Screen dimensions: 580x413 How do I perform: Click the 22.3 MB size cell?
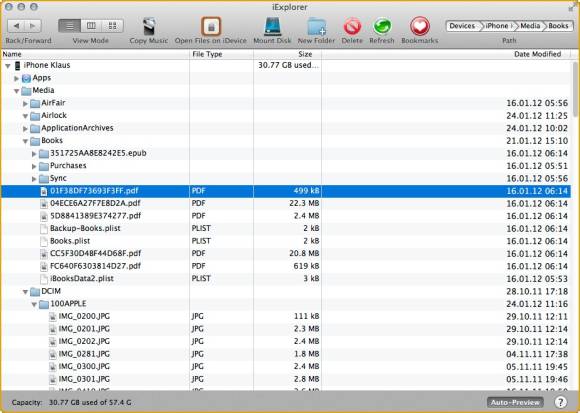304,203
